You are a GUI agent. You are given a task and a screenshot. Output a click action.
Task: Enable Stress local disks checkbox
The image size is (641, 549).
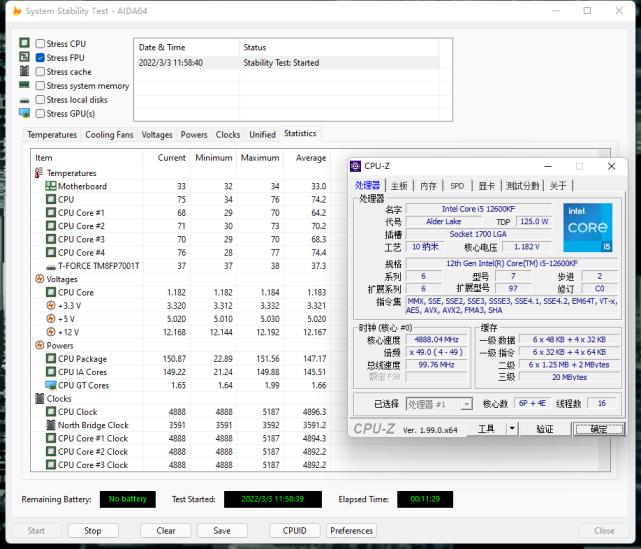40,100
